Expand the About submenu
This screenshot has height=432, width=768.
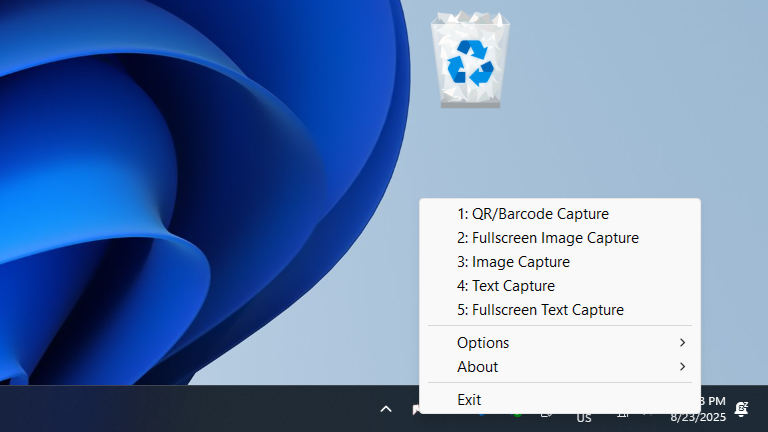[560, 367]
